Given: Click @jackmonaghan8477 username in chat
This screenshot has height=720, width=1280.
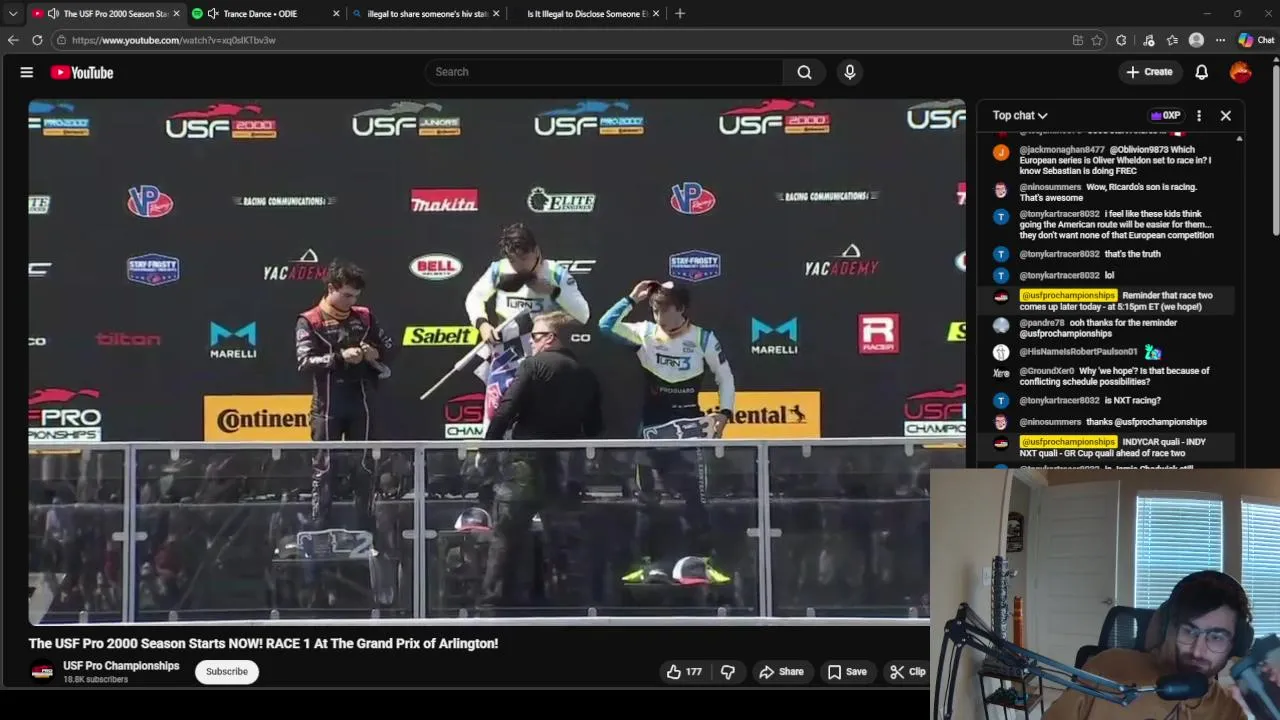Looking at the screenshot, I should click(1062, 150).
